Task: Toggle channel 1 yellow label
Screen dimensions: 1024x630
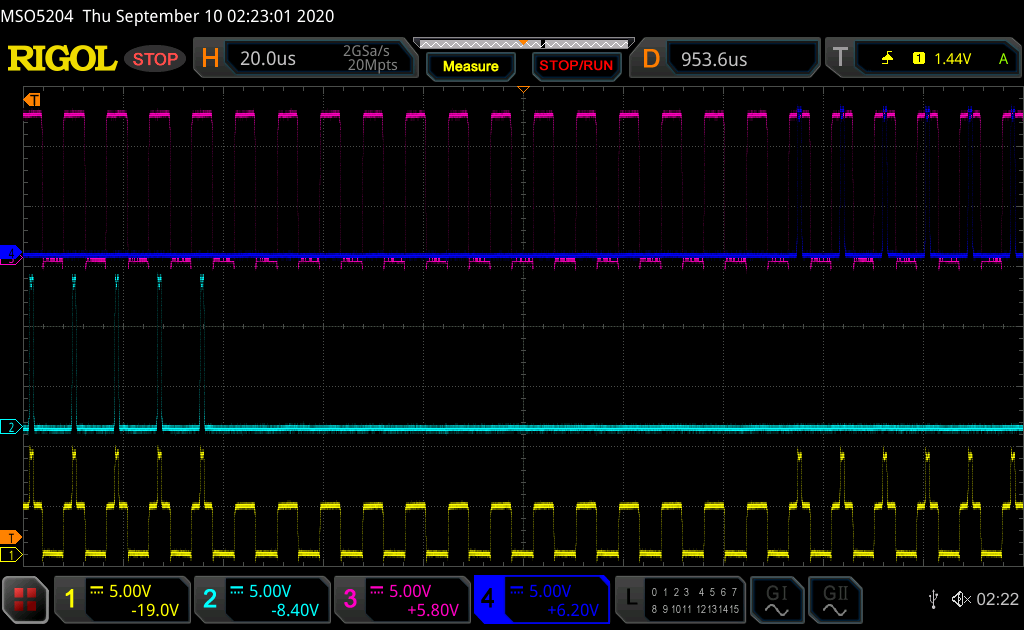Action: tap(70, 599)
